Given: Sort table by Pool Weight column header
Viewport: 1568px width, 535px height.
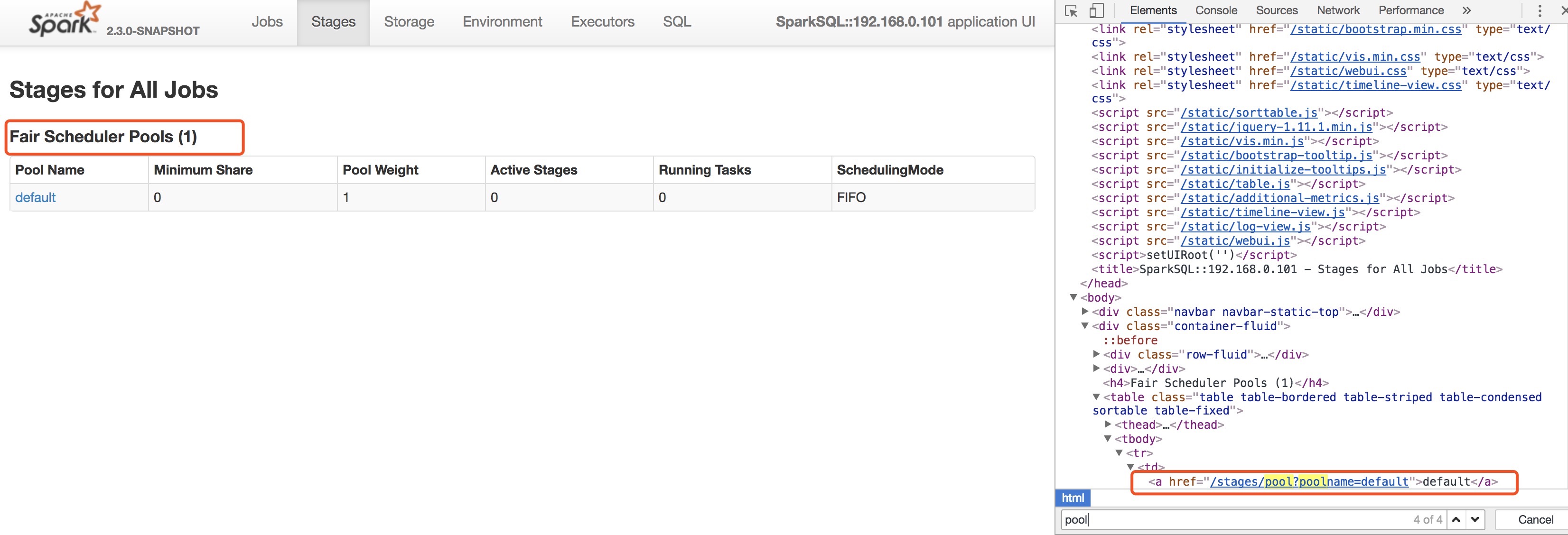Looking at the screenshot, I should [x=381, y=170].
